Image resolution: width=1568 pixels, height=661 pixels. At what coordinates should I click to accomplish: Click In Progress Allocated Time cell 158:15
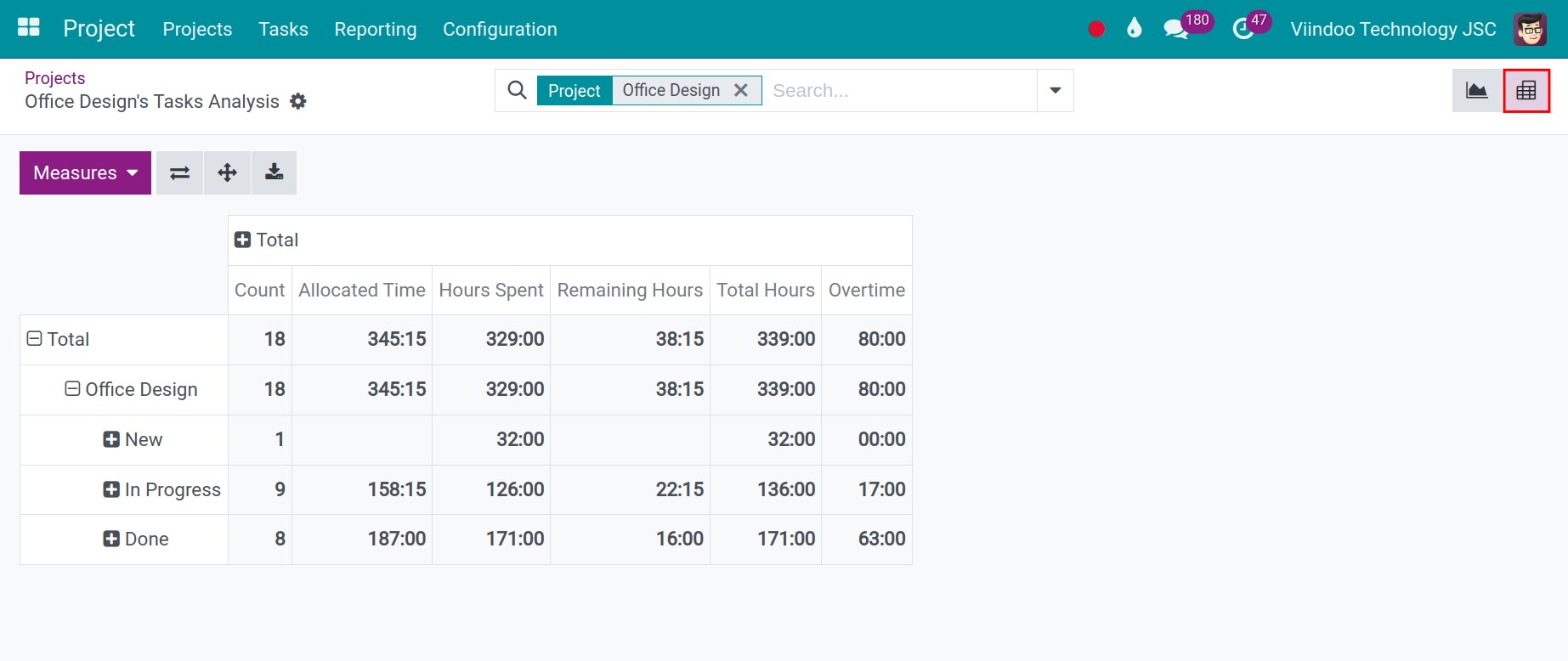point(362,489)
